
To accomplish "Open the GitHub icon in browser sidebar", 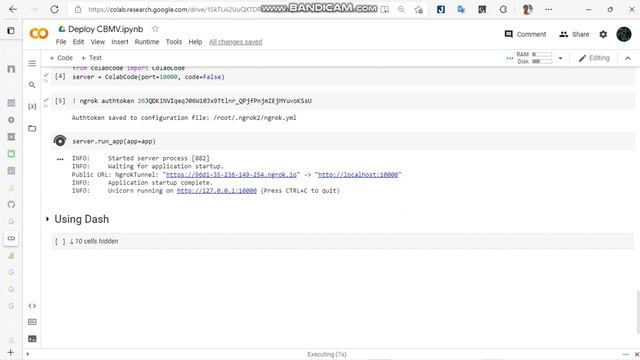I will pyautogui.click(x=11, y=204).
